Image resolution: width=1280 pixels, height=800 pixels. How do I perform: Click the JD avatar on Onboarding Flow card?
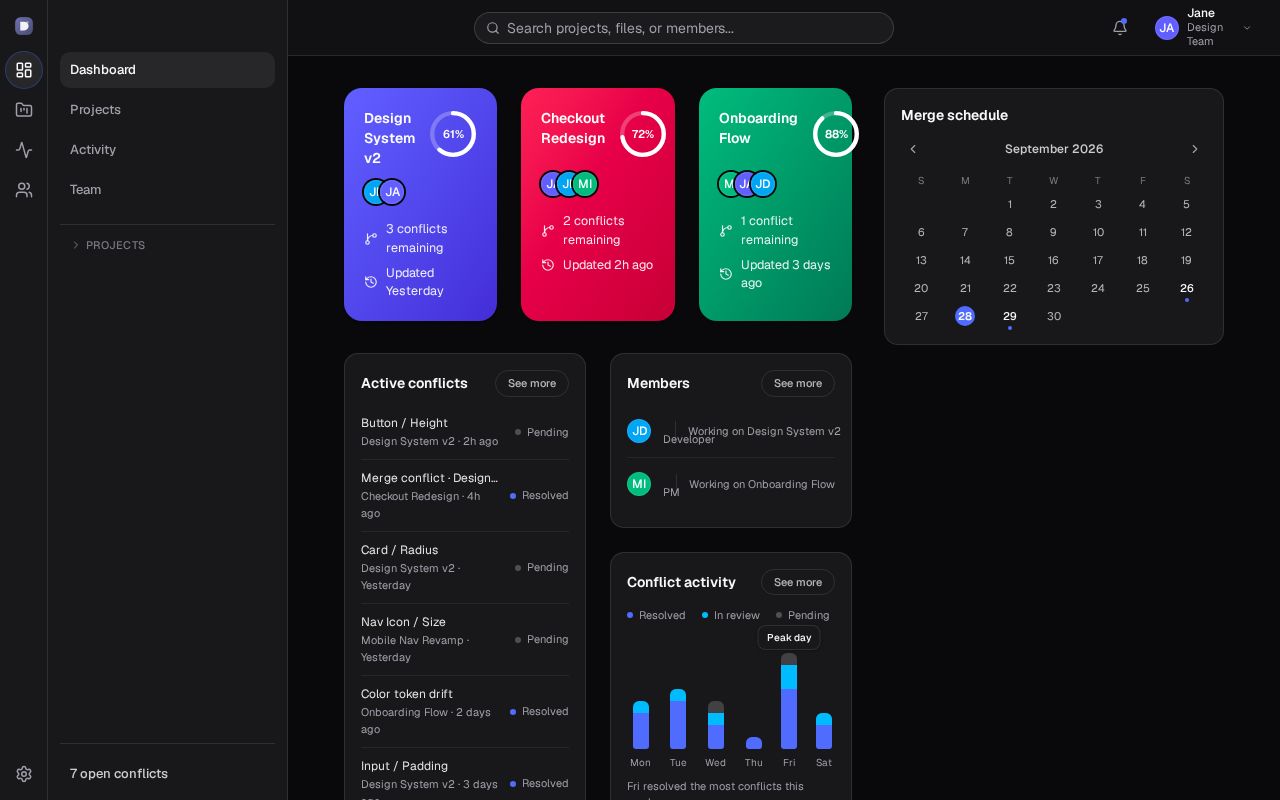point(763,184)
